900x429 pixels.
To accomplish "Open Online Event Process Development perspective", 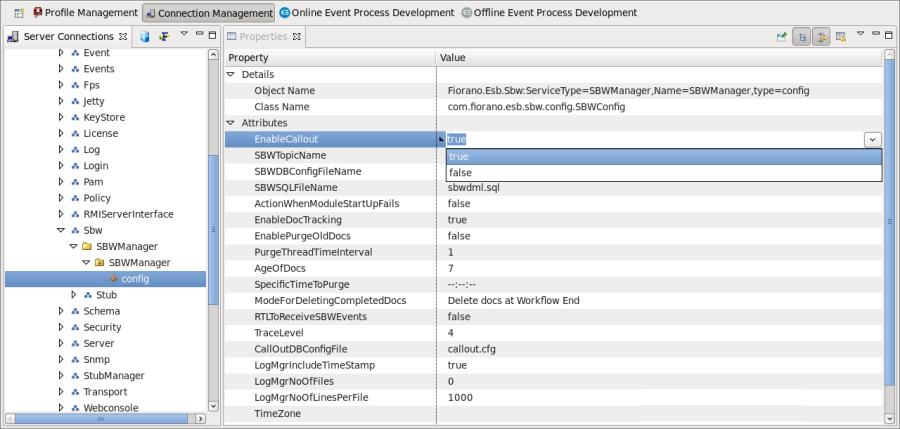I will (366, 12).
